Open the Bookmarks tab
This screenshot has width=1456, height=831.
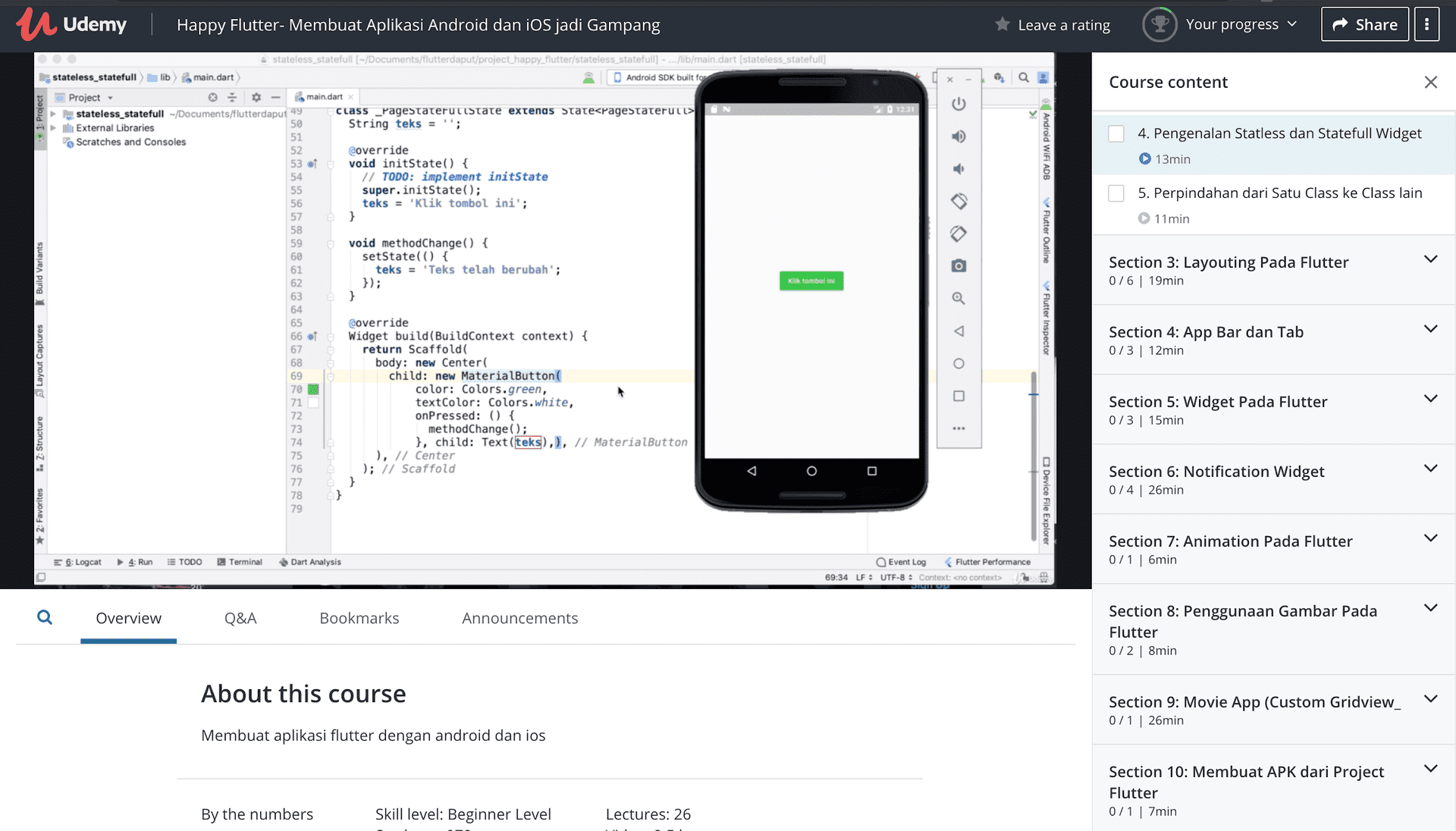[359, 618]
